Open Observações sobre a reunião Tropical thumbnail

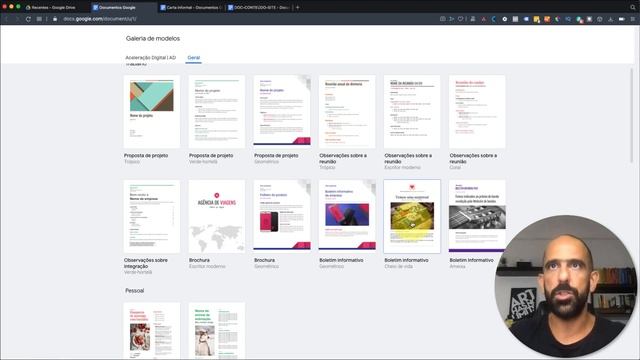(347, 111)
